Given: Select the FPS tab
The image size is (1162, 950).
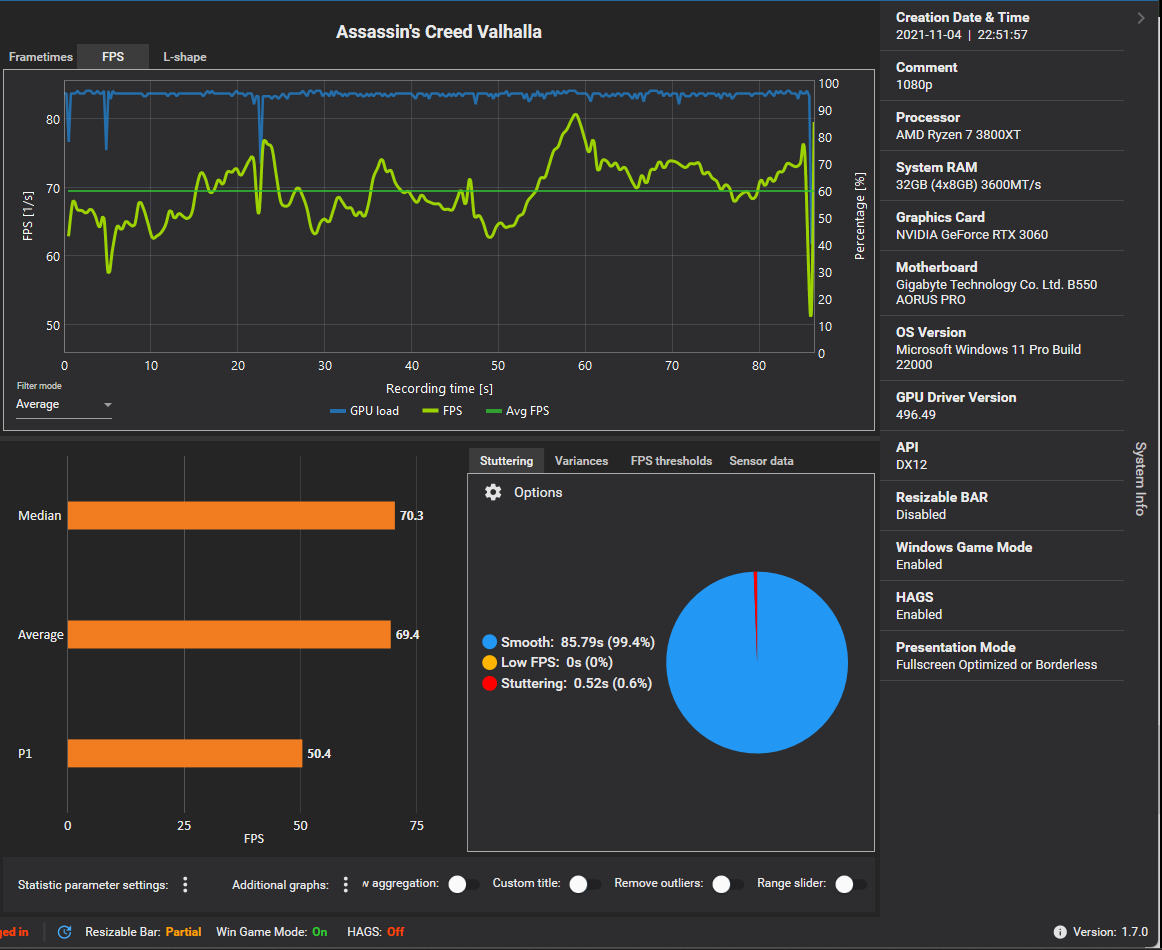Looking at the screenshot, I should (x=113, y=56).
